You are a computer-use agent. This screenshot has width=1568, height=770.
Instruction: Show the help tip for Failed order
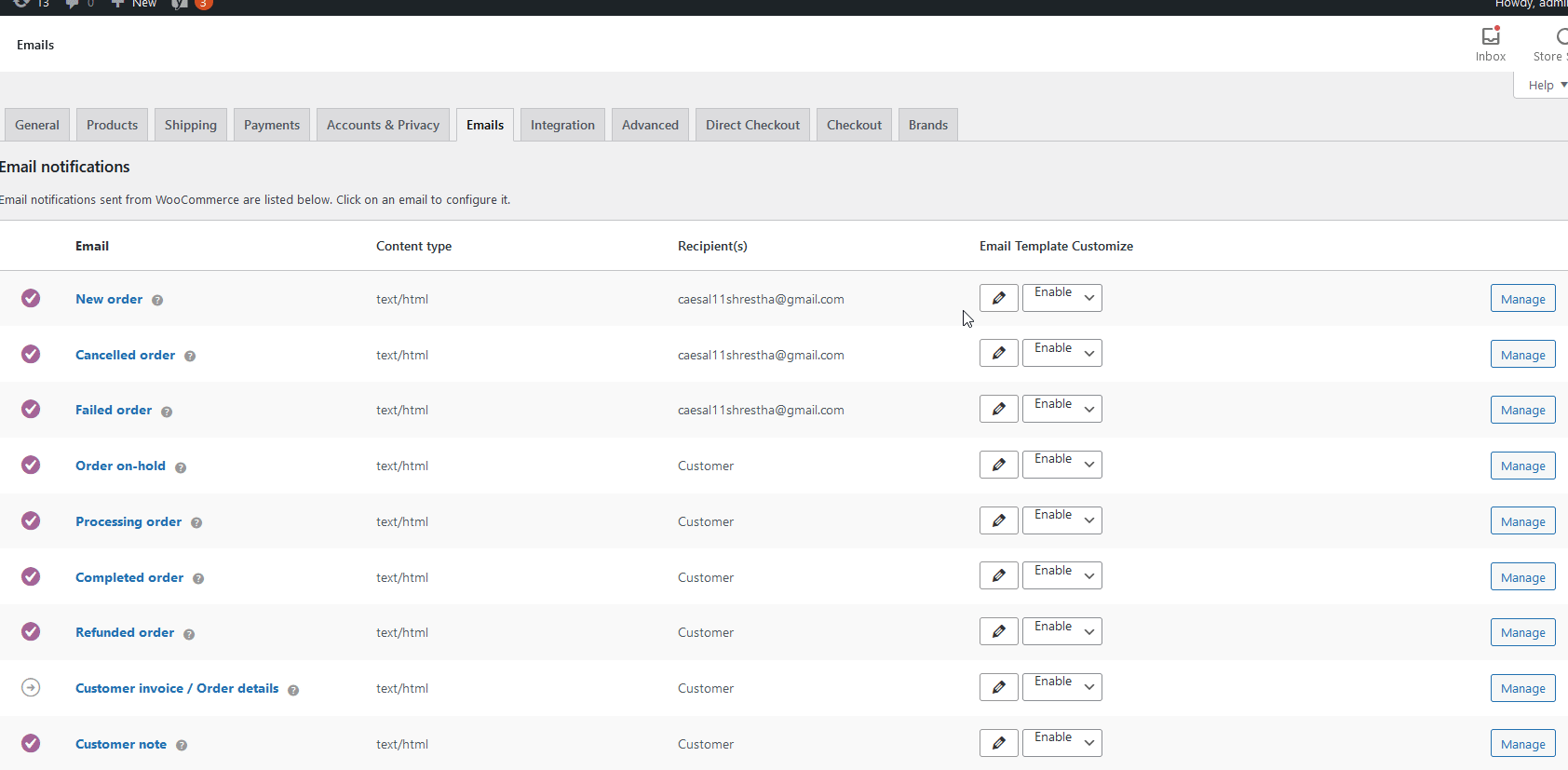[x=167, y=412]
